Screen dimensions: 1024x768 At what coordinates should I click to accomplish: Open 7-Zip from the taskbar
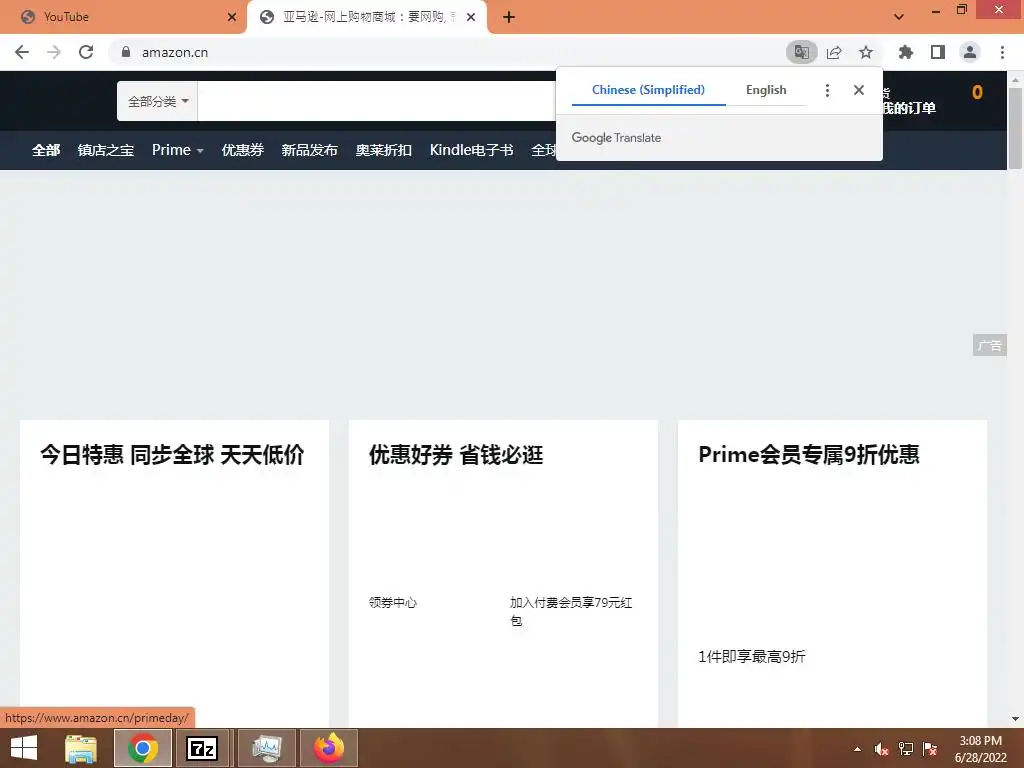click(x=202, y=748)
